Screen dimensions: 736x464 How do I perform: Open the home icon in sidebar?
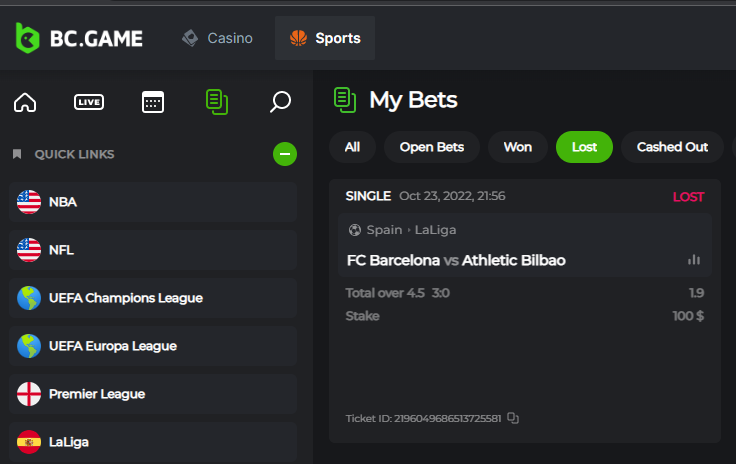(25, 102)
